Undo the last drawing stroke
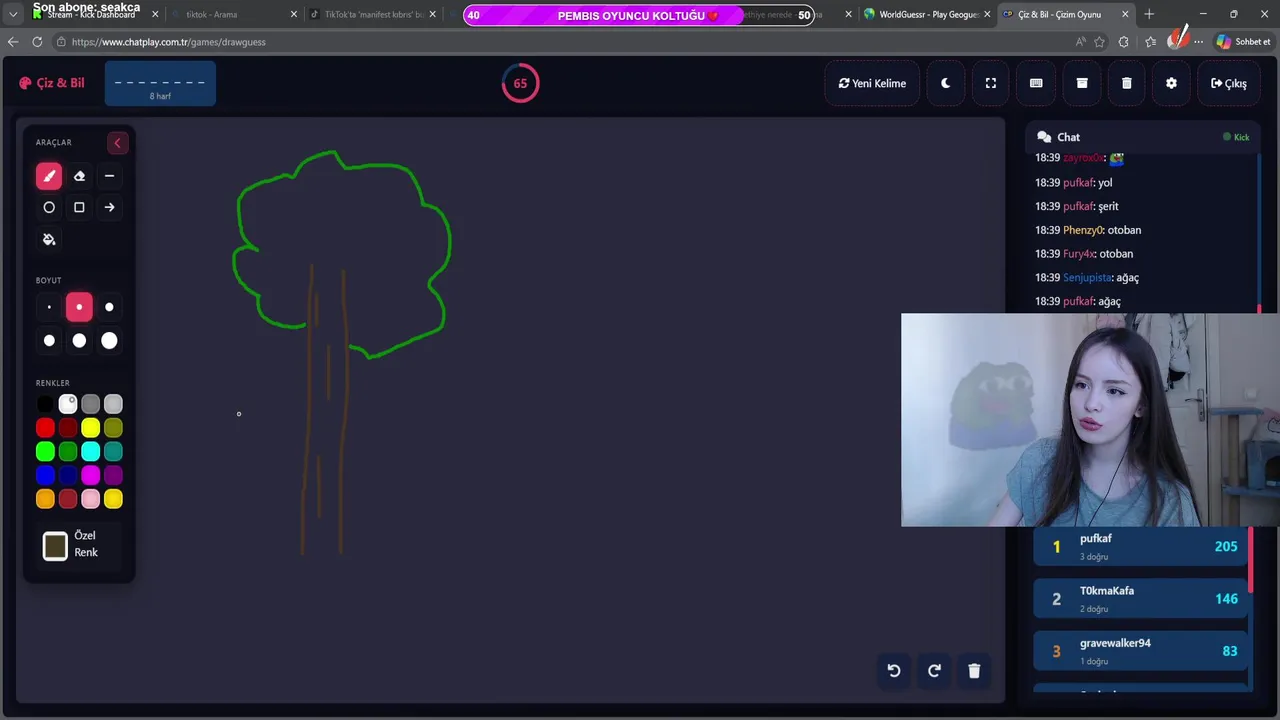The height and width of the screenshot is (720, 1280). (894, 671)
